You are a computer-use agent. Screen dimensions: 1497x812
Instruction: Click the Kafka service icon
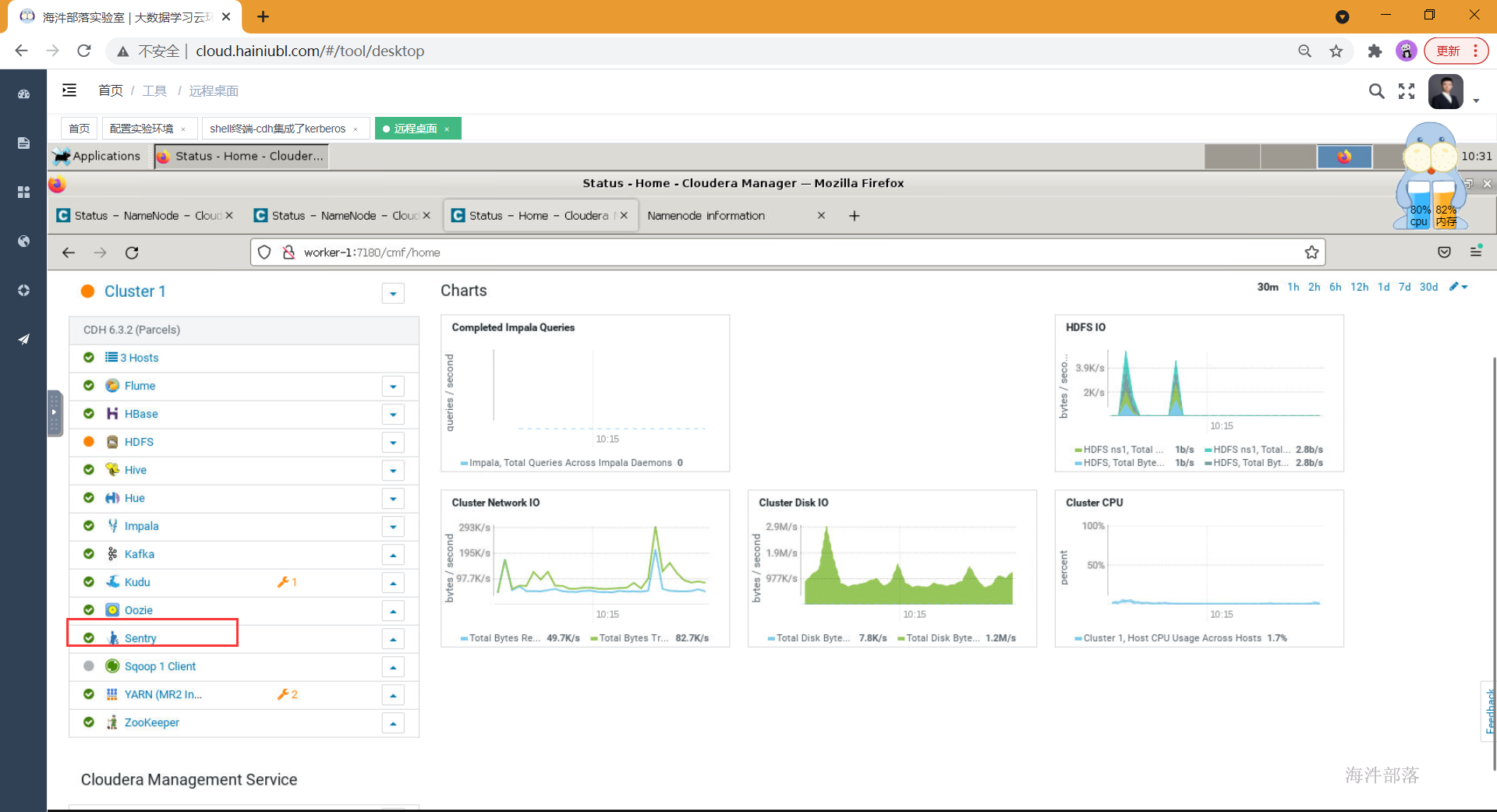coord(112,554)
